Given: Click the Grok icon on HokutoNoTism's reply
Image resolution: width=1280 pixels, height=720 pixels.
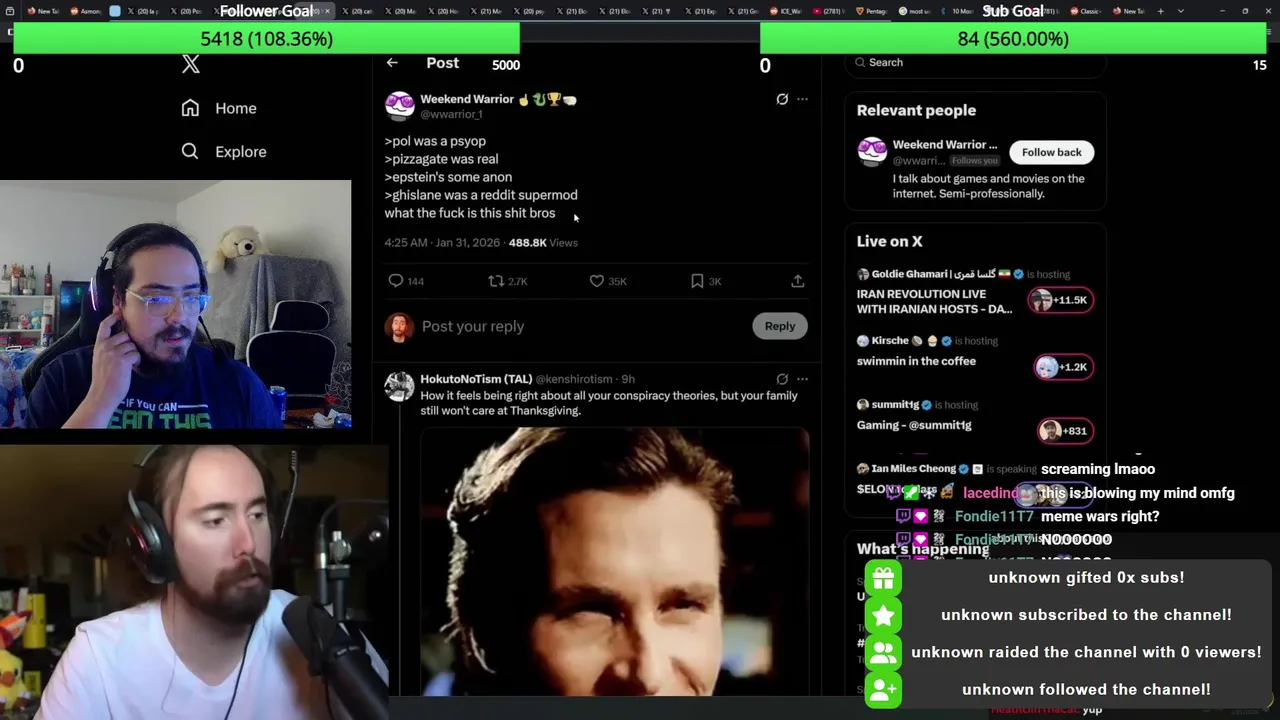Looking at the screenshot, I should (x=782, y=379).
